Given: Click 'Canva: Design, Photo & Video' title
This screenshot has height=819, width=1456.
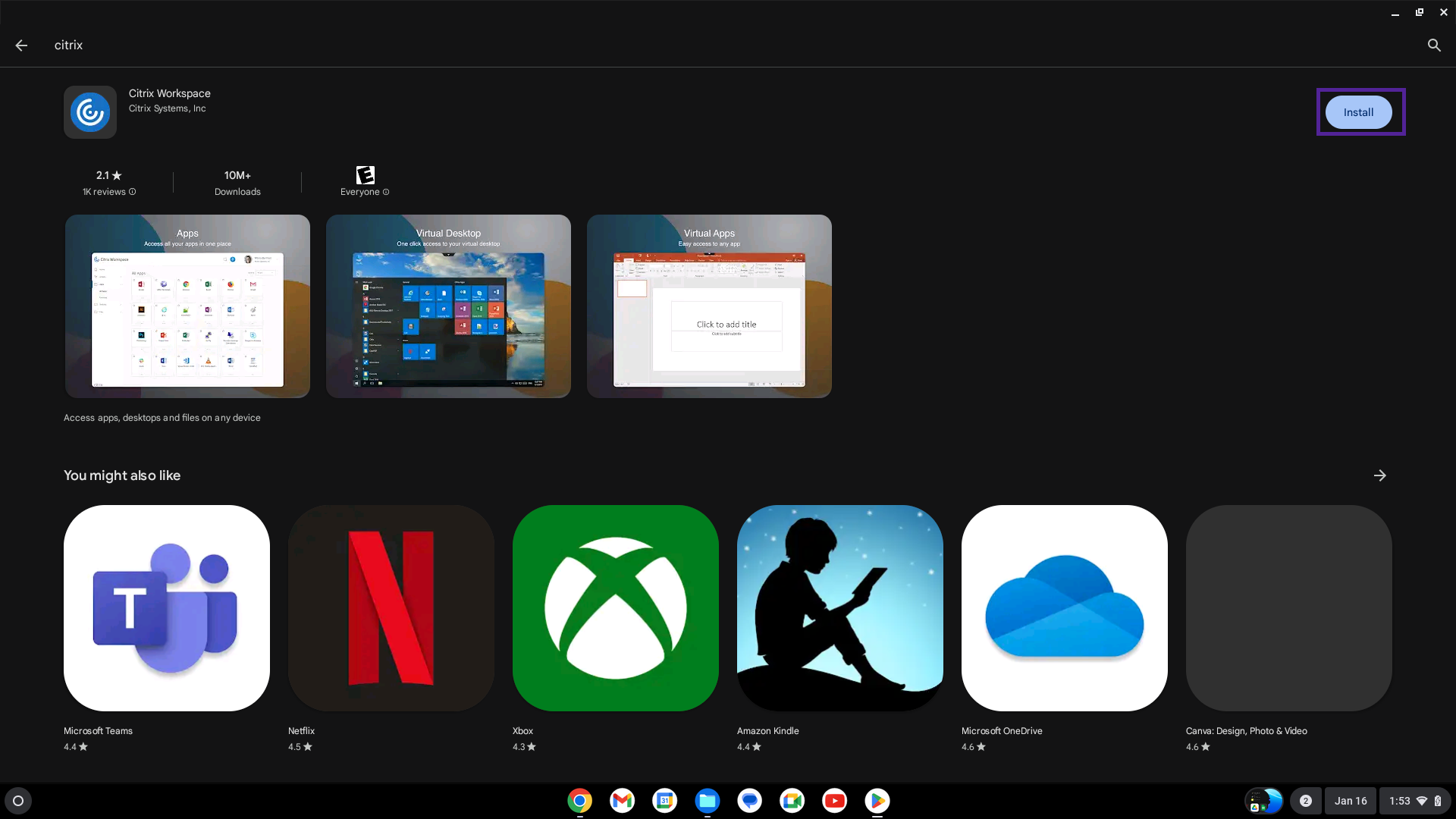Looking at the screenshot, I should click(x=1247, y=731).
